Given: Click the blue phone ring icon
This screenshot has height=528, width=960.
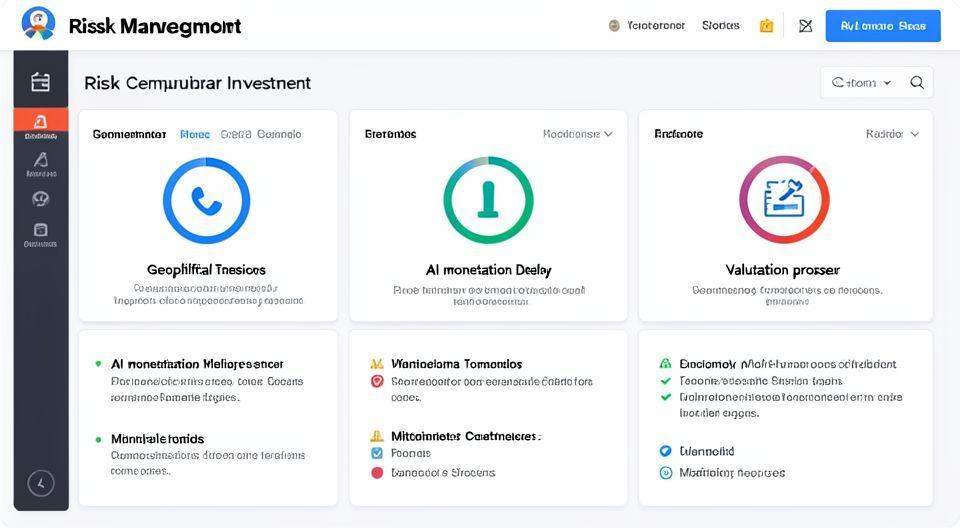Looking at the screenshot, I should 206,201.
